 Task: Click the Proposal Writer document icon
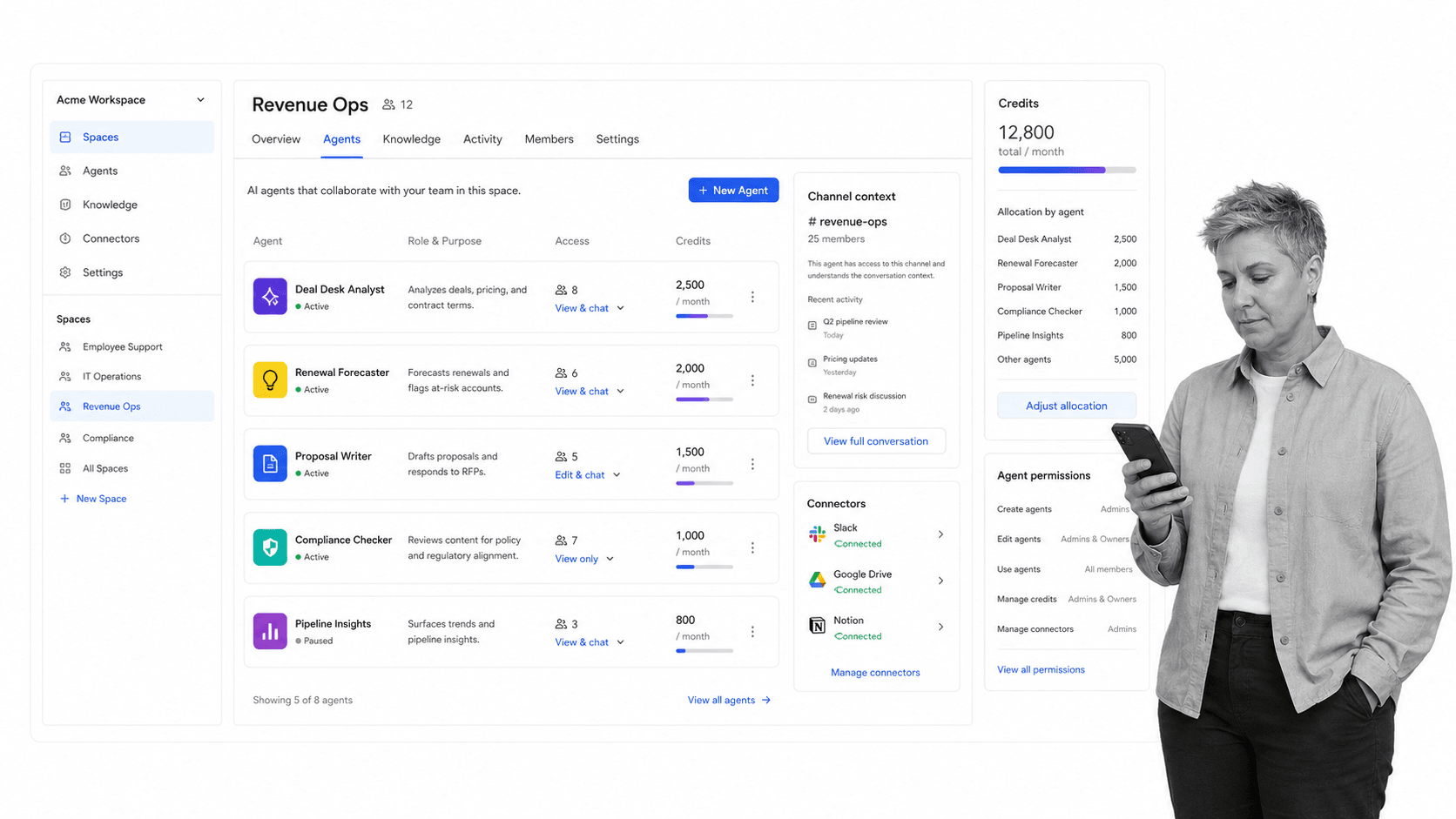[270, 464]
